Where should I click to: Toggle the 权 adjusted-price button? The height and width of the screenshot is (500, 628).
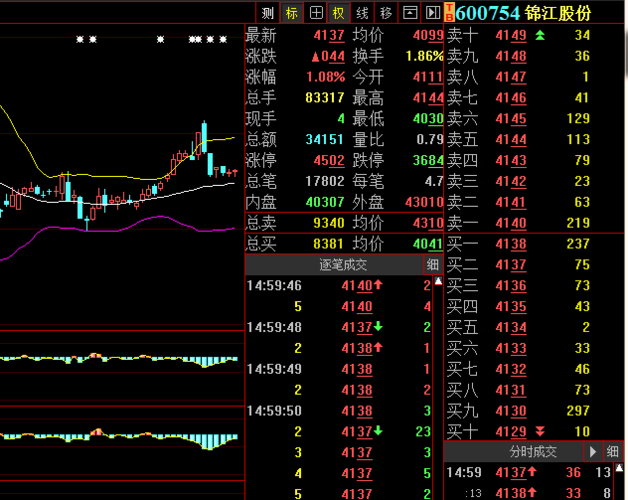(x=339, y=13)
